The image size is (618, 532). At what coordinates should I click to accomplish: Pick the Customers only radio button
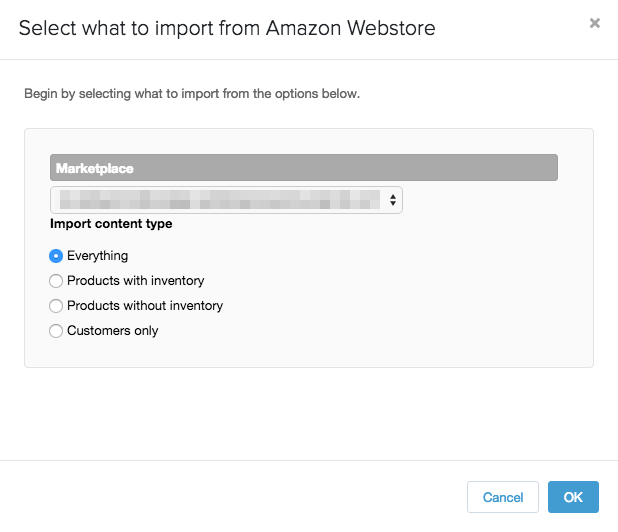56,331
